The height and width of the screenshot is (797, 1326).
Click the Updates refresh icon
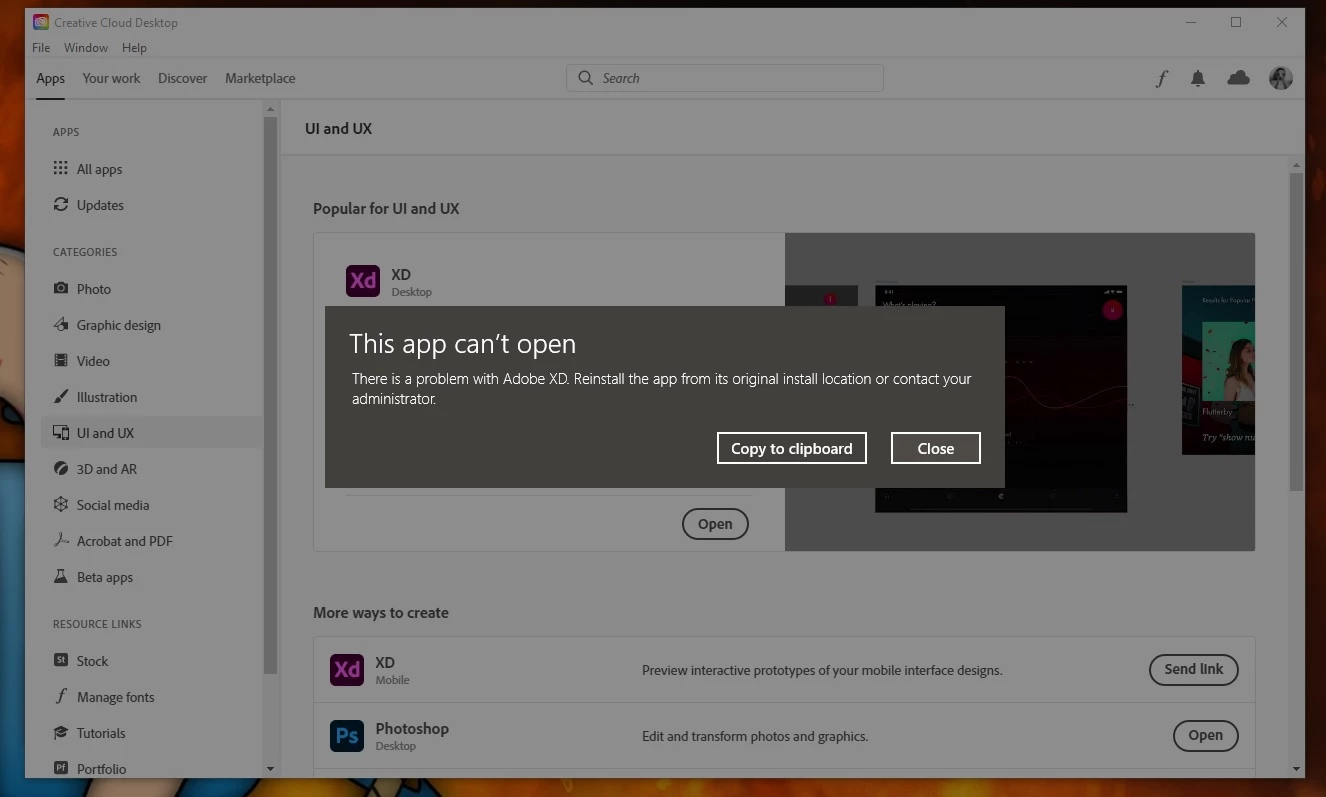[x=61, y=205]
